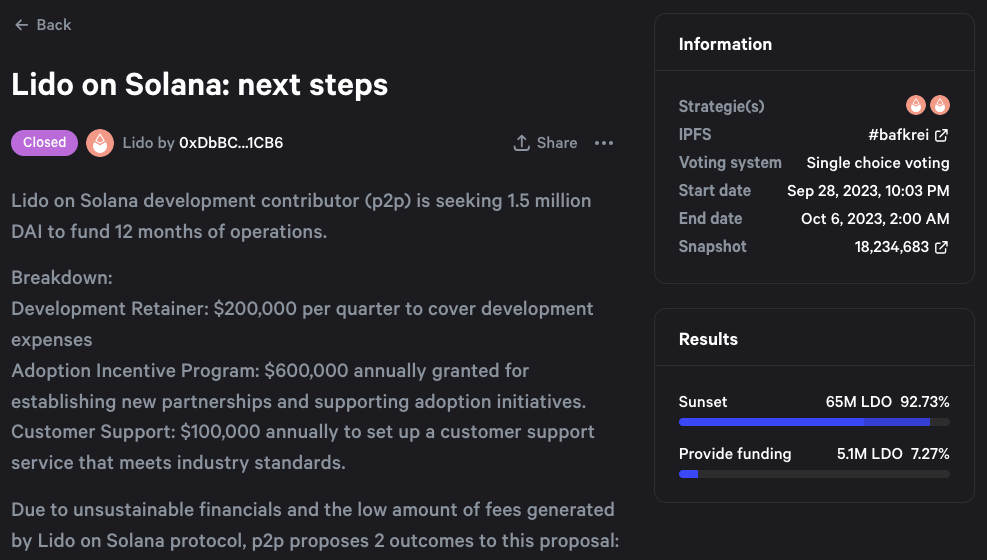Click the Lido avatar beside author

pos(100,143)
